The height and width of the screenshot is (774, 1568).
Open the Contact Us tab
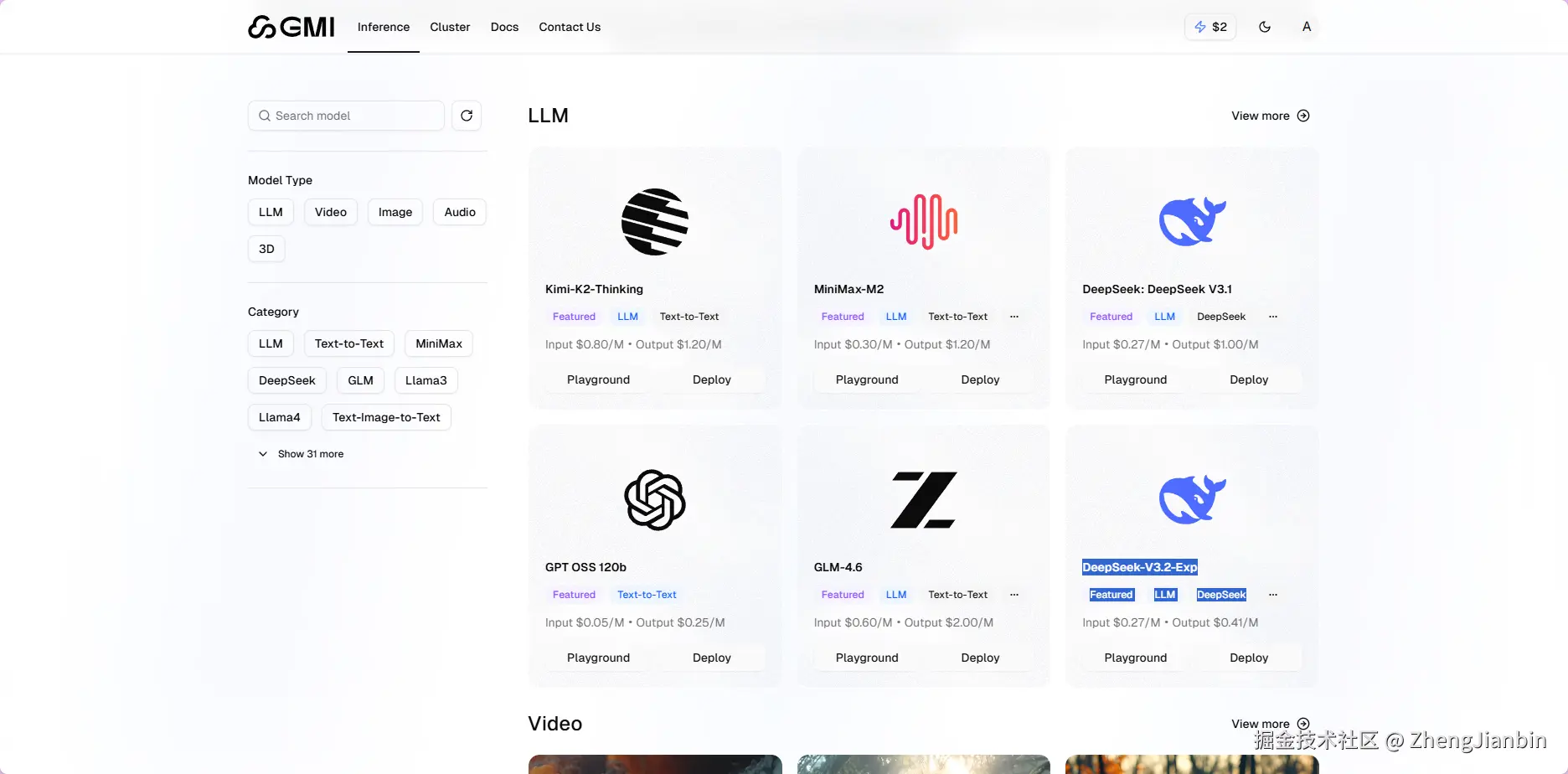point(570,27)
